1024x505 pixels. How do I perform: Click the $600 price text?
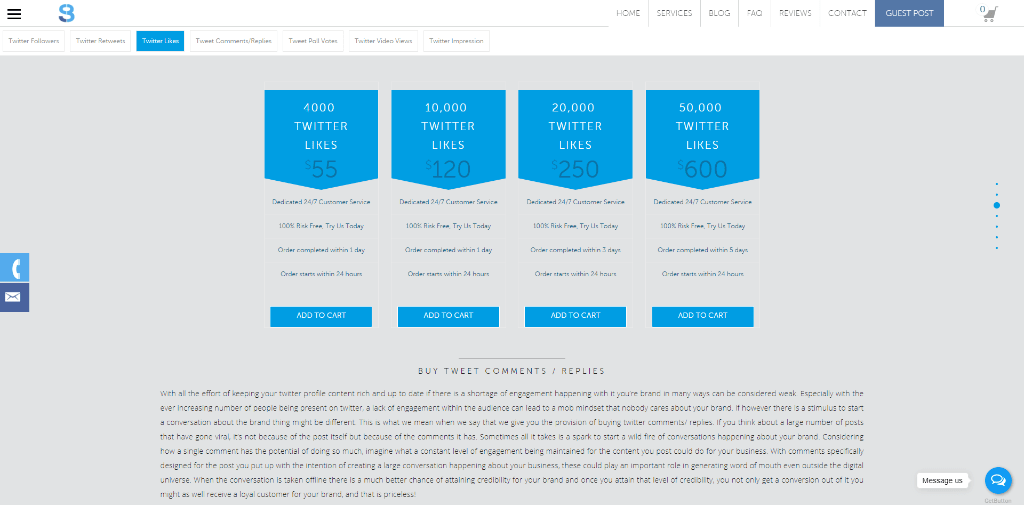coord(703,169)
